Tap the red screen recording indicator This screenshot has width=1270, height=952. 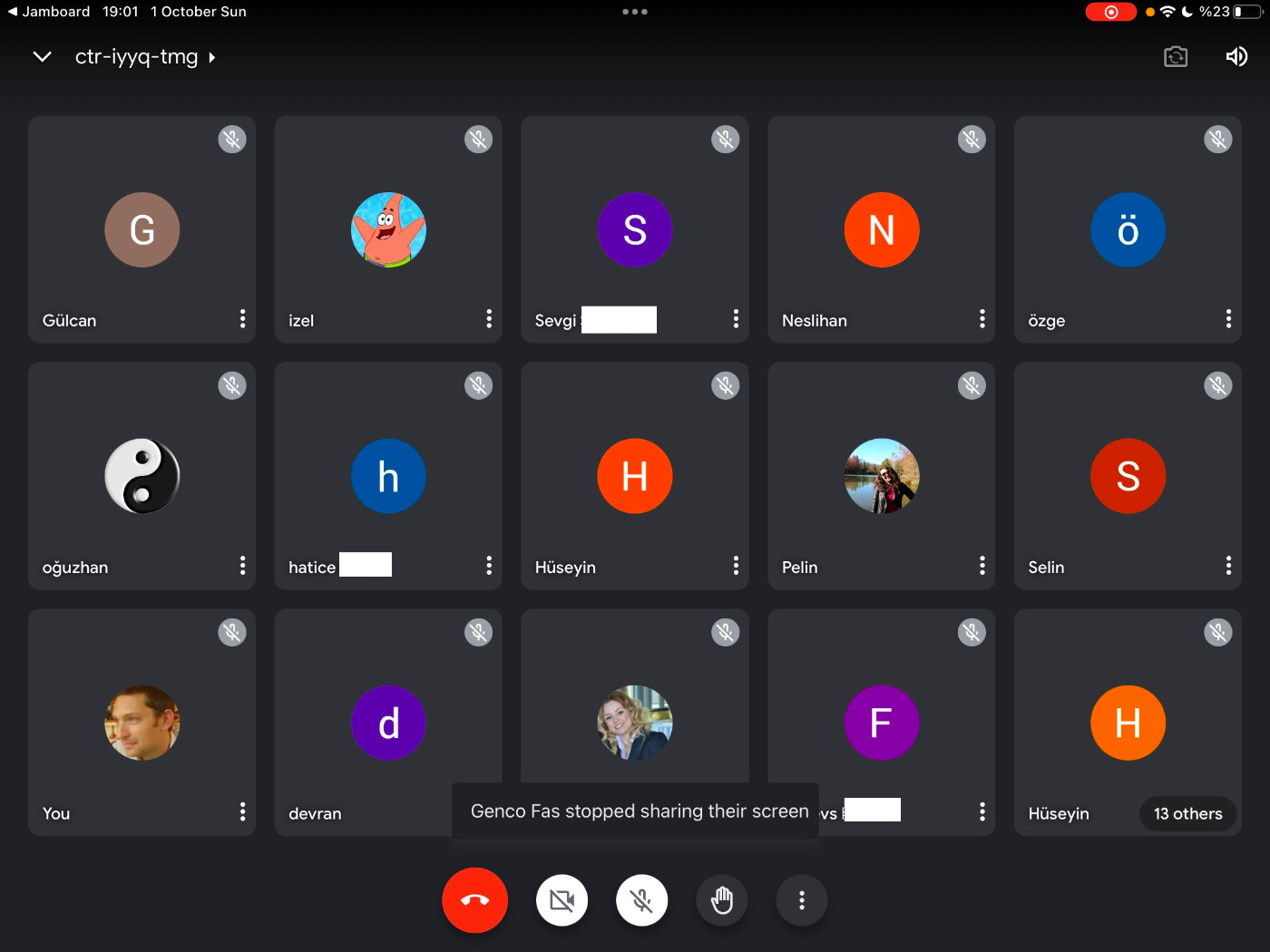pos(1110,12)
